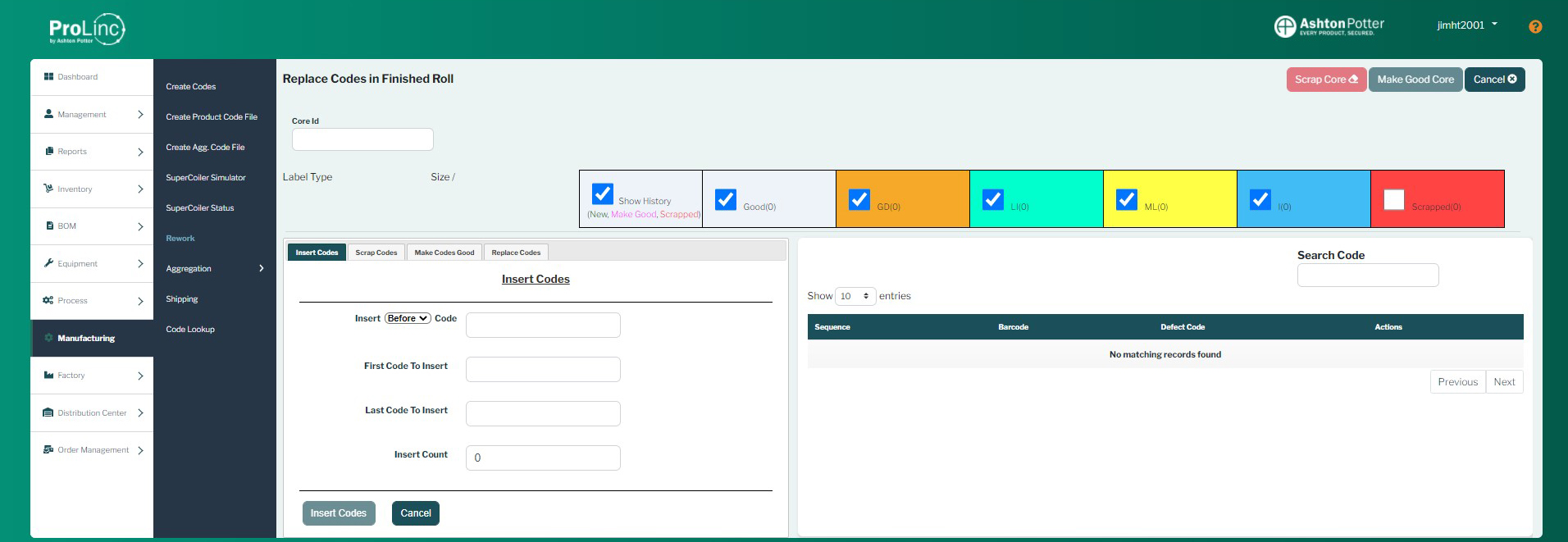Expand the Distribution Center chevron
This screenshot has width=1568, height=542.
click(140, 412)
